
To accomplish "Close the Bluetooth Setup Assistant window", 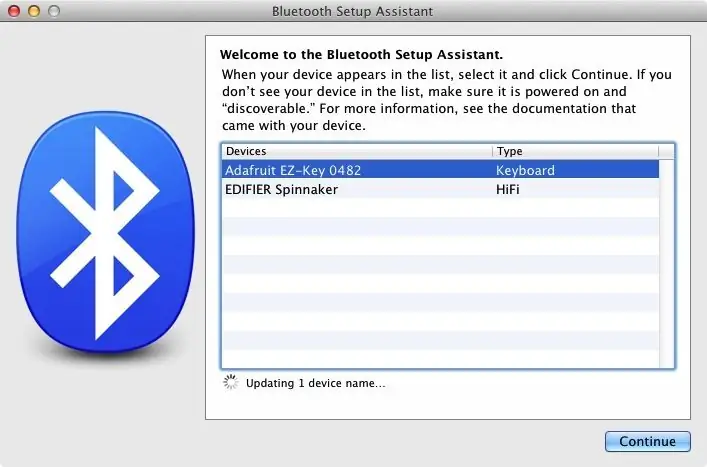I will point(14,11).
